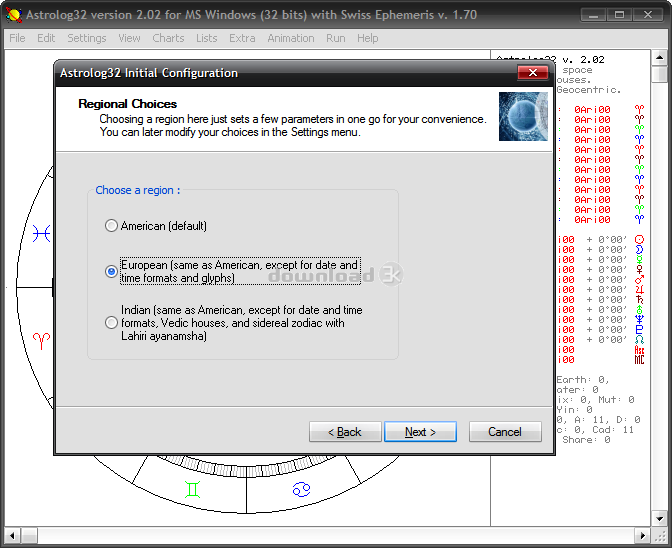672x548 pixels.
Task: Click the horizontal scrollbar thumb
Action: point(29,536)
